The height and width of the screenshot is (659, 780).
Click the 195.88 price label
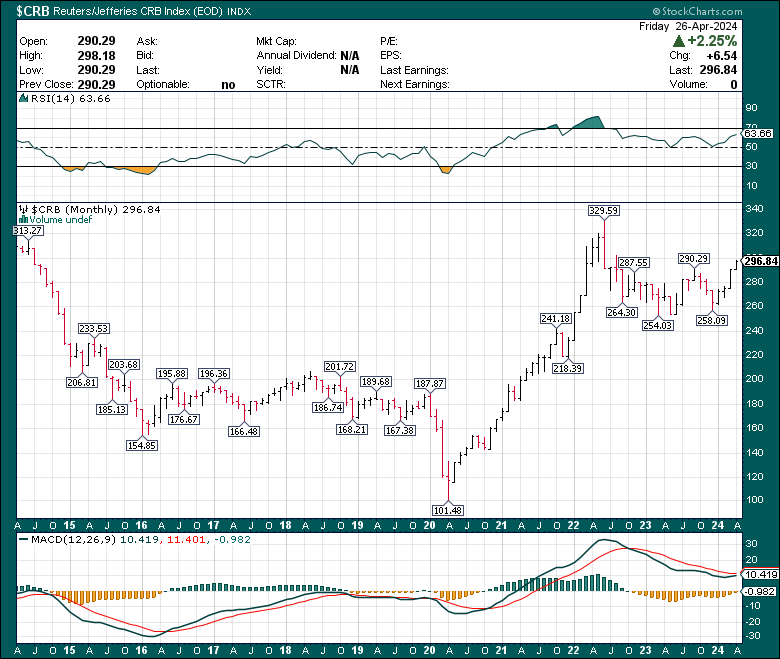172,374
